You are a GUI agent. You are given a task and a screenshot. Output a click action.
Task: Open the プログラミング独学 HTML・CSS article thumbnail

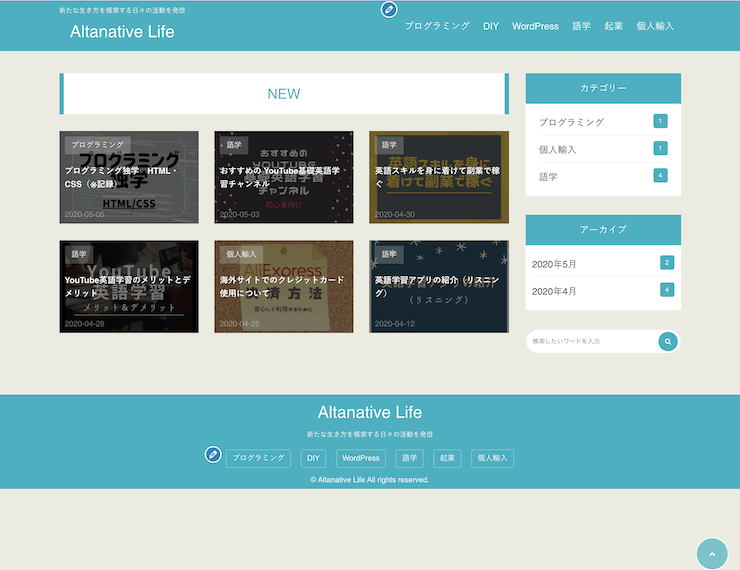point(129,177)
